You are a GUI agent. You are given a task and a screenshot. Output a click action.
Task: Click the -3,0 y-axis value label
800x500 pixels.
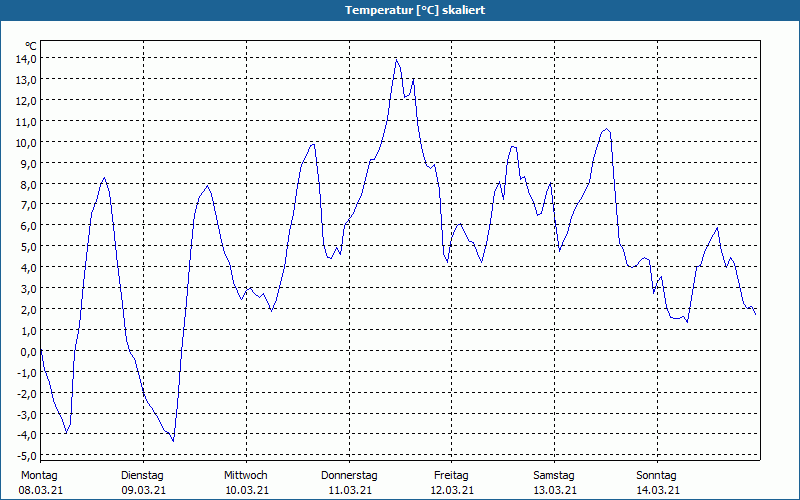click(x=26, y=414)
